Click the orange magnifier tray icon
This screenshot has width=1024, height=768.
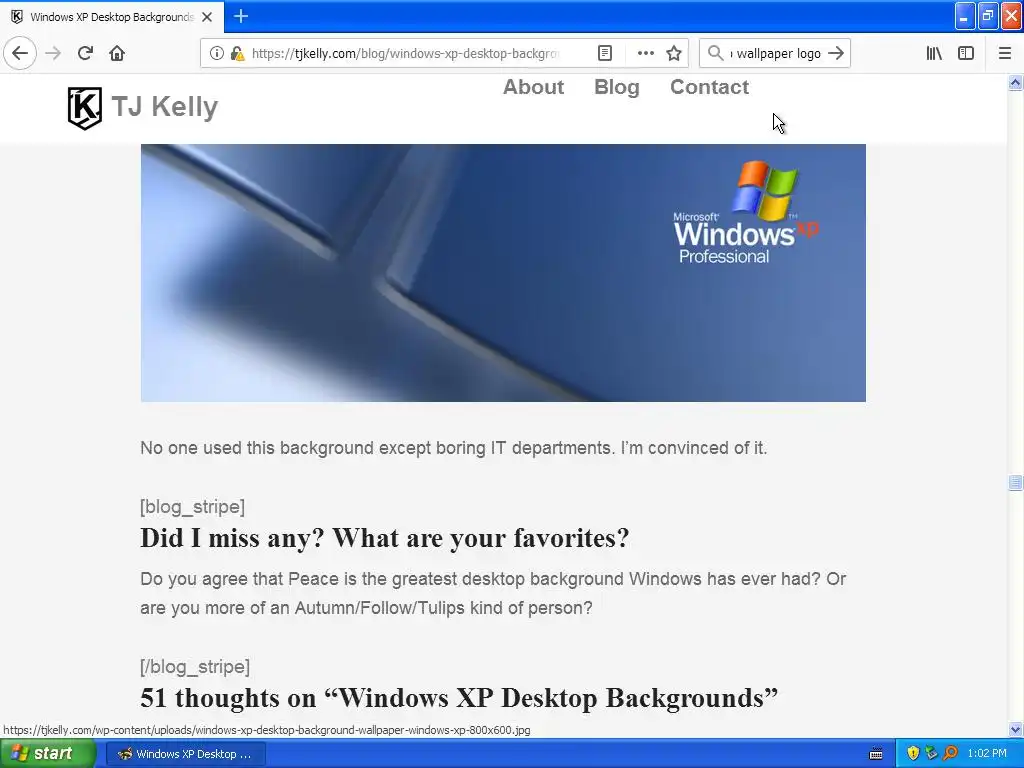[950, 754]
